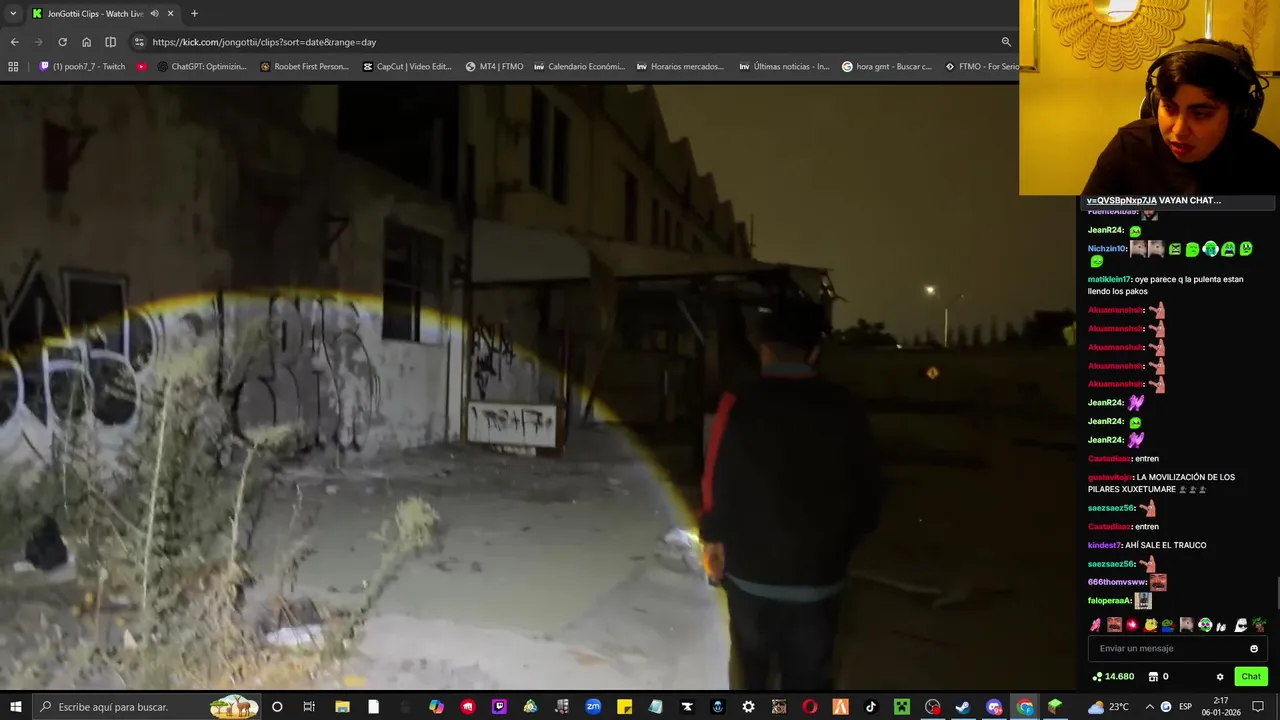Screen dimensions: 1280x720
Task: Open the YouTube bookmark icon
Action: tap(141, 67)
